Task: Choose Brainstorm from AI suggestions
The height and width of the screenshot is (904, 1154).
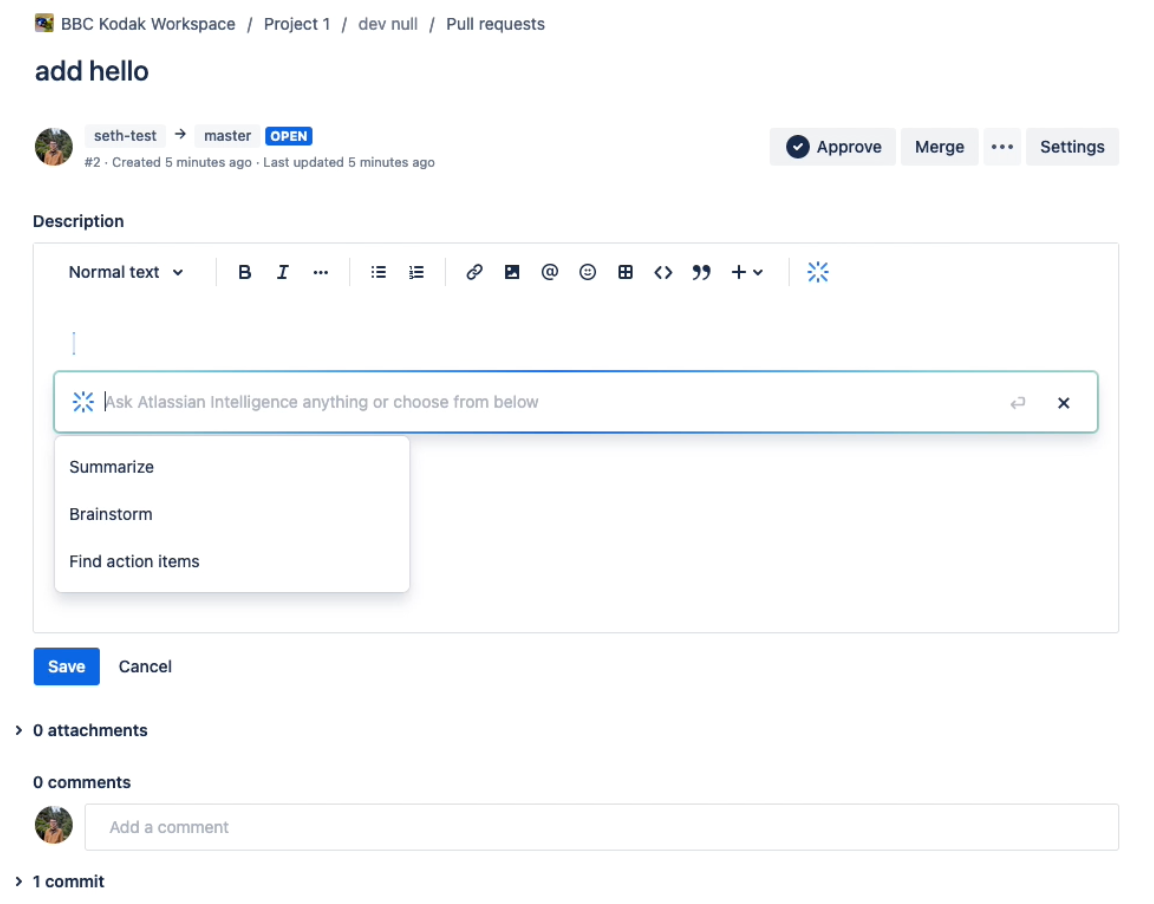Action: [x=232, y=514]
